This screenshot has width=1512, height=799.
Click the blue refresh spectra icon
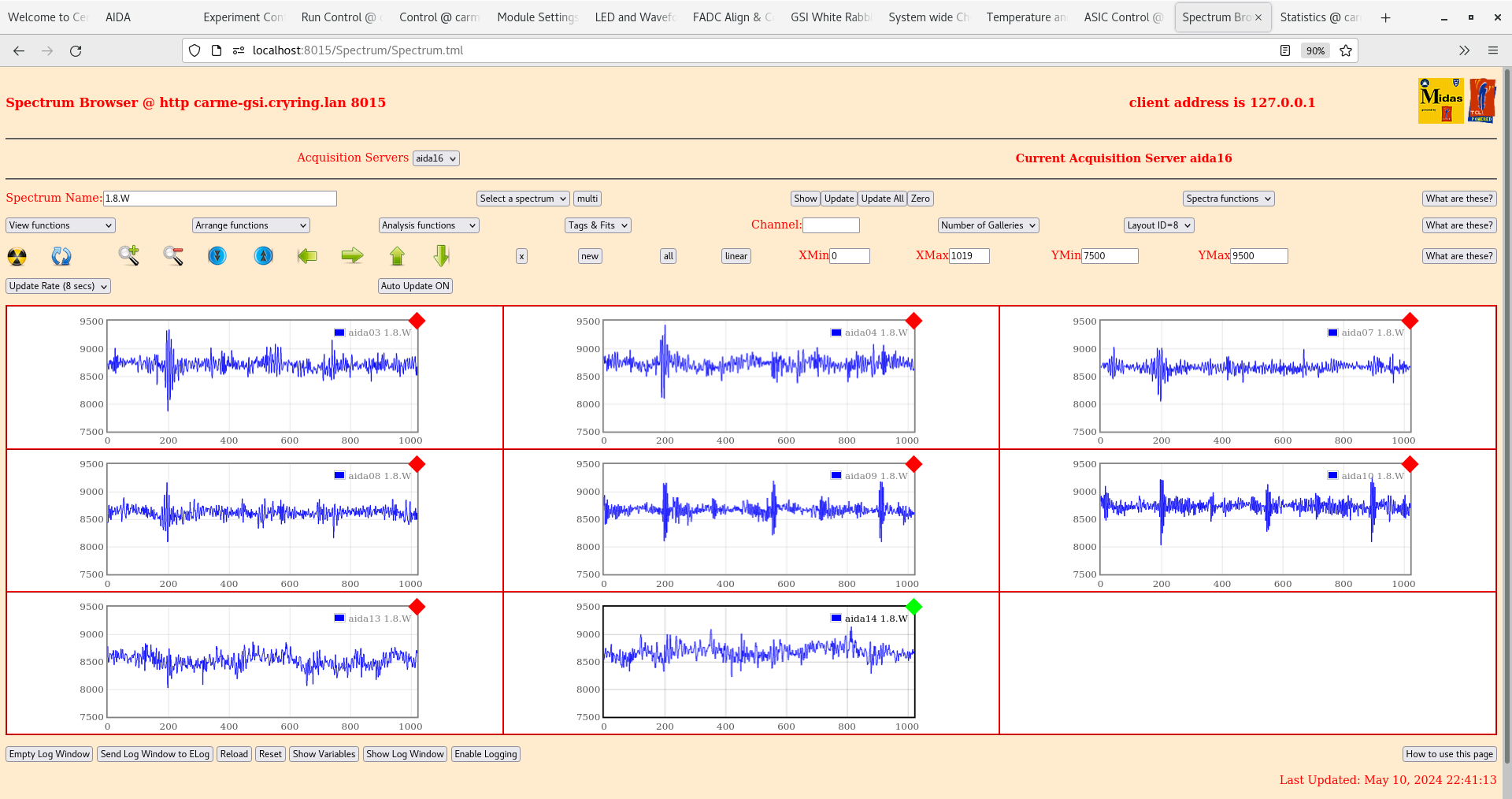[x=61, y=256]
